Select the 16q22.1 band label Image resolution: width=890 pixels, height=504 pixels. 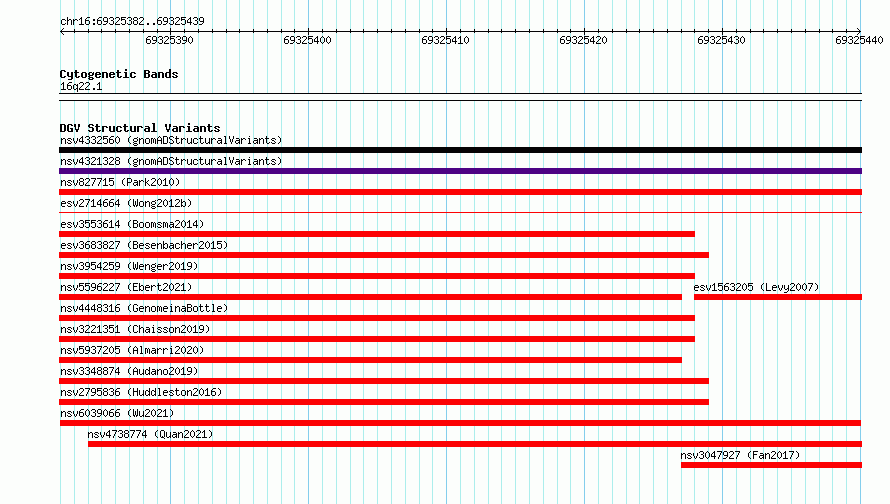tap(81, 86)
